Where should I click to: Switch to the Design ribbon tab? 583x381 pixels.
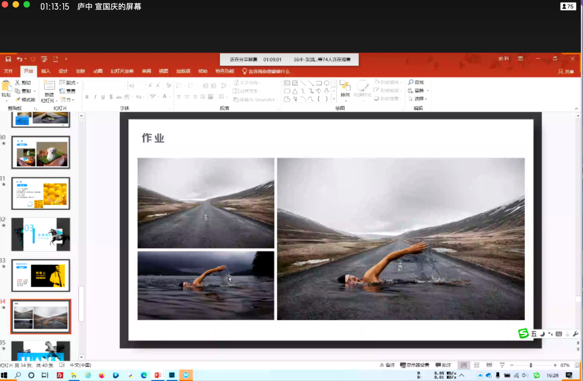point(63,71)
